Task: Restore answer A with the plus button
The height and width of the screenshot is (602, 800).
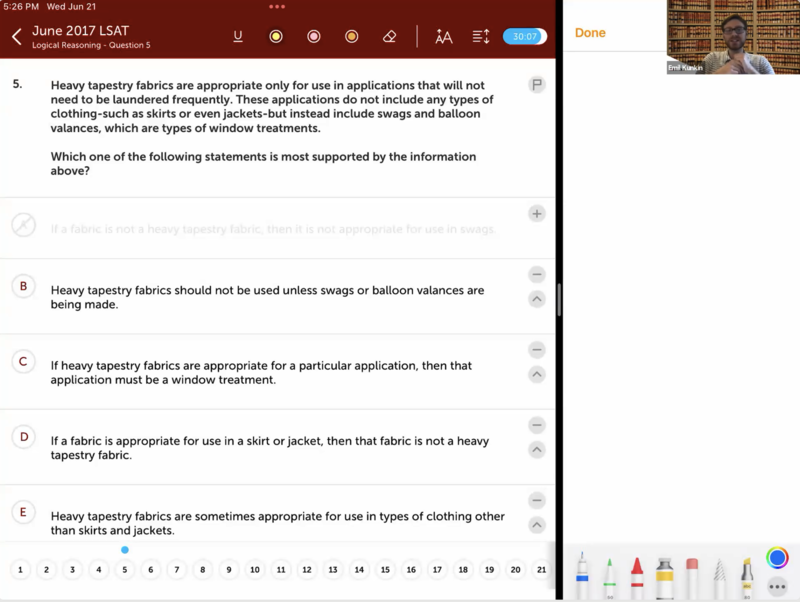Action: click(x=537, y=213)
